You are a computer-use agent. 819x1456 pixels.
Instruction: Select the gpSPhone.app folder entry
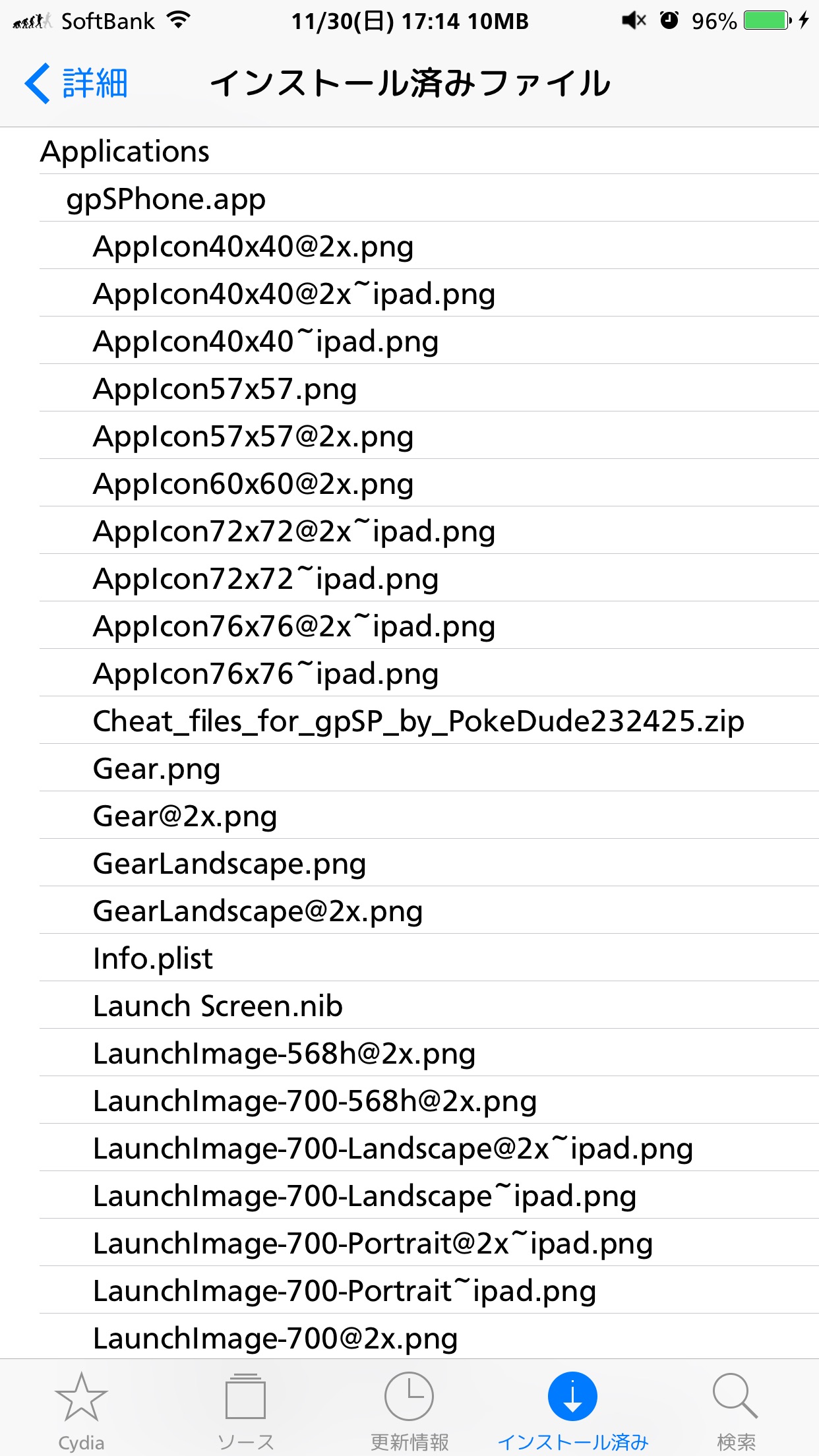(429, 198)
